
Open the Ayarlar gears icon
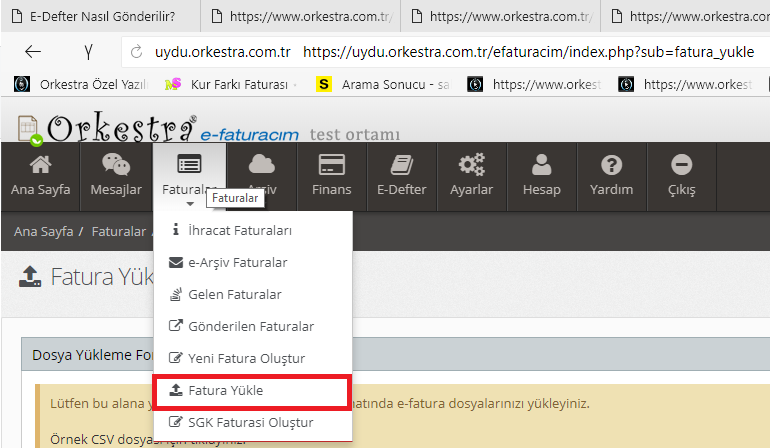pos(471,165)
